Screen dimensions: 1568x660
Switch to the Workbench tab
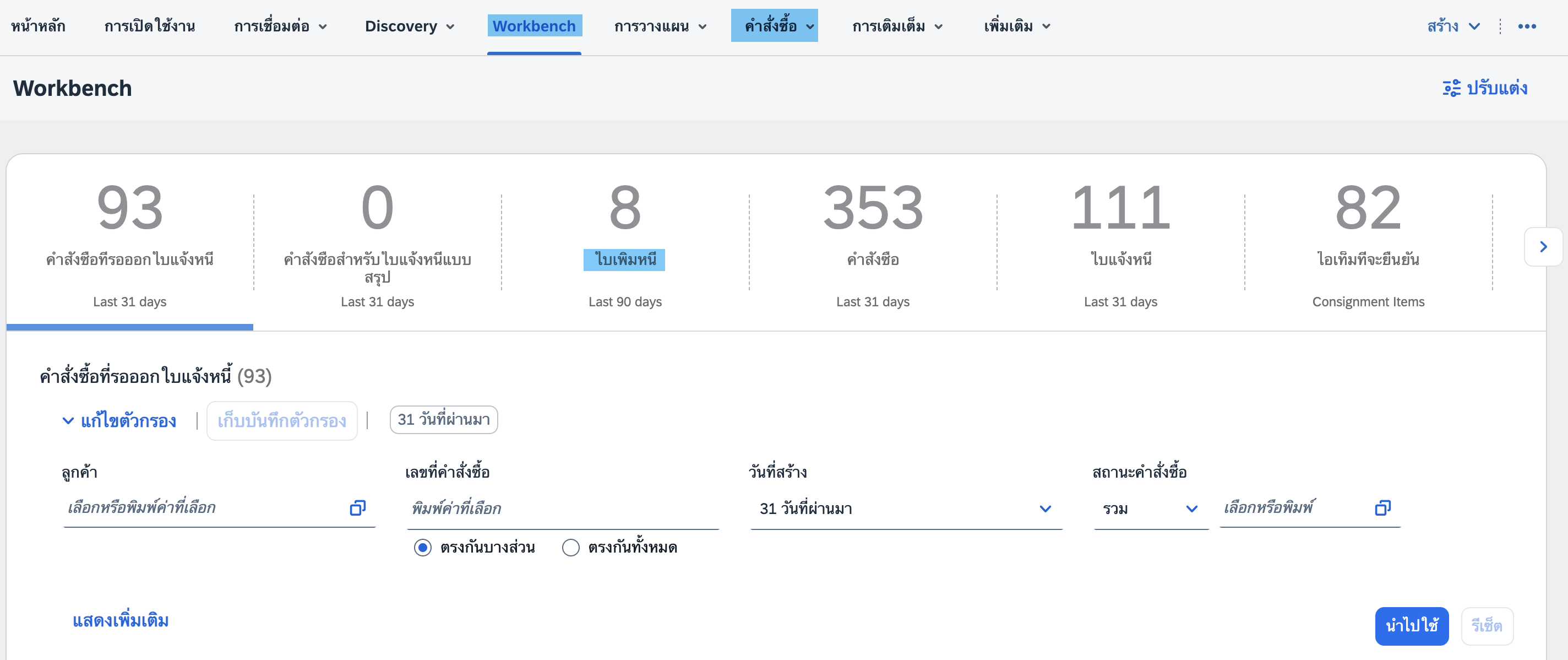point(534,26)
